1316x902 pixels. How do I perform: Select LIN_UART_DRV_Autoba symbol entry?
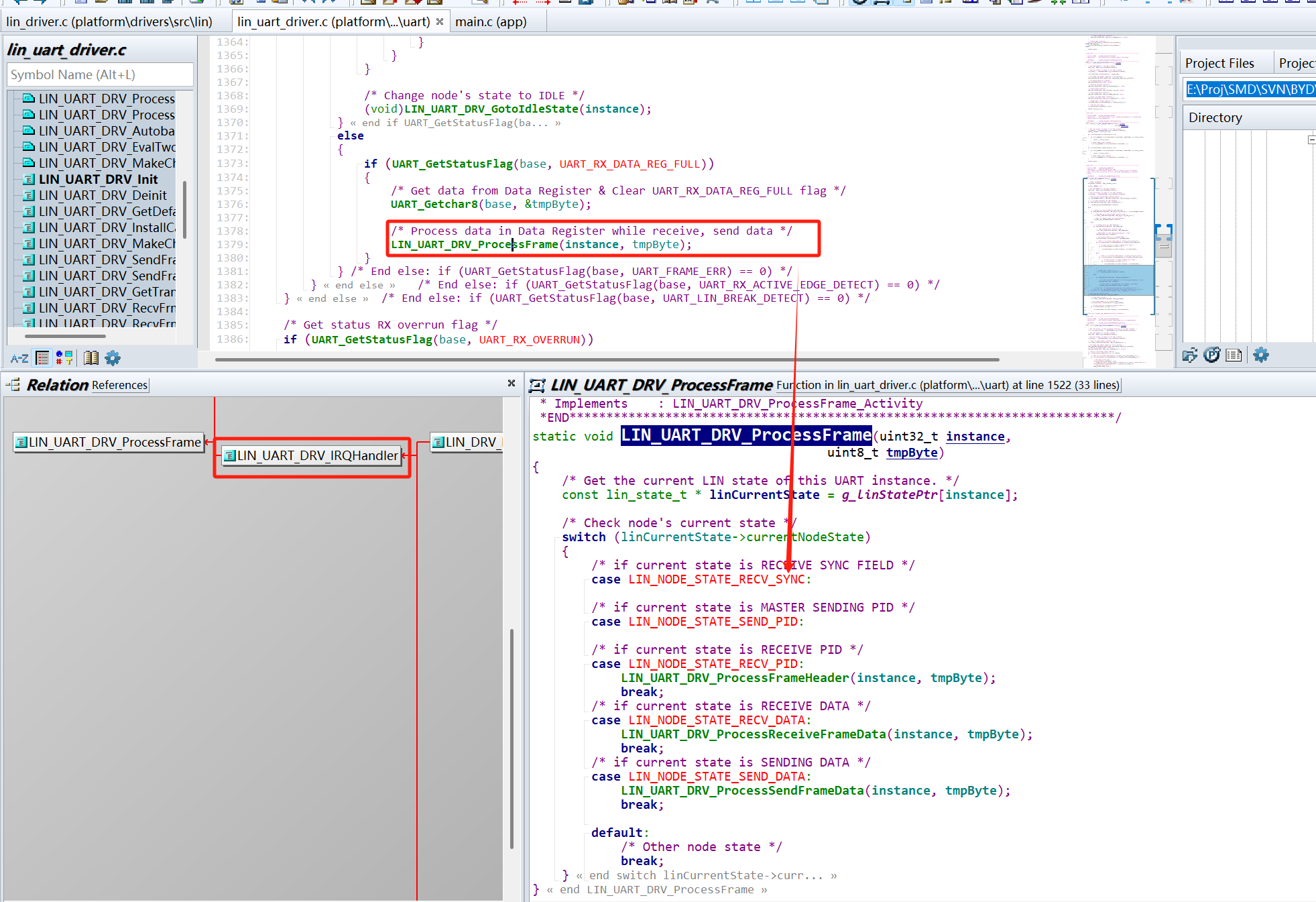(99, 131)
